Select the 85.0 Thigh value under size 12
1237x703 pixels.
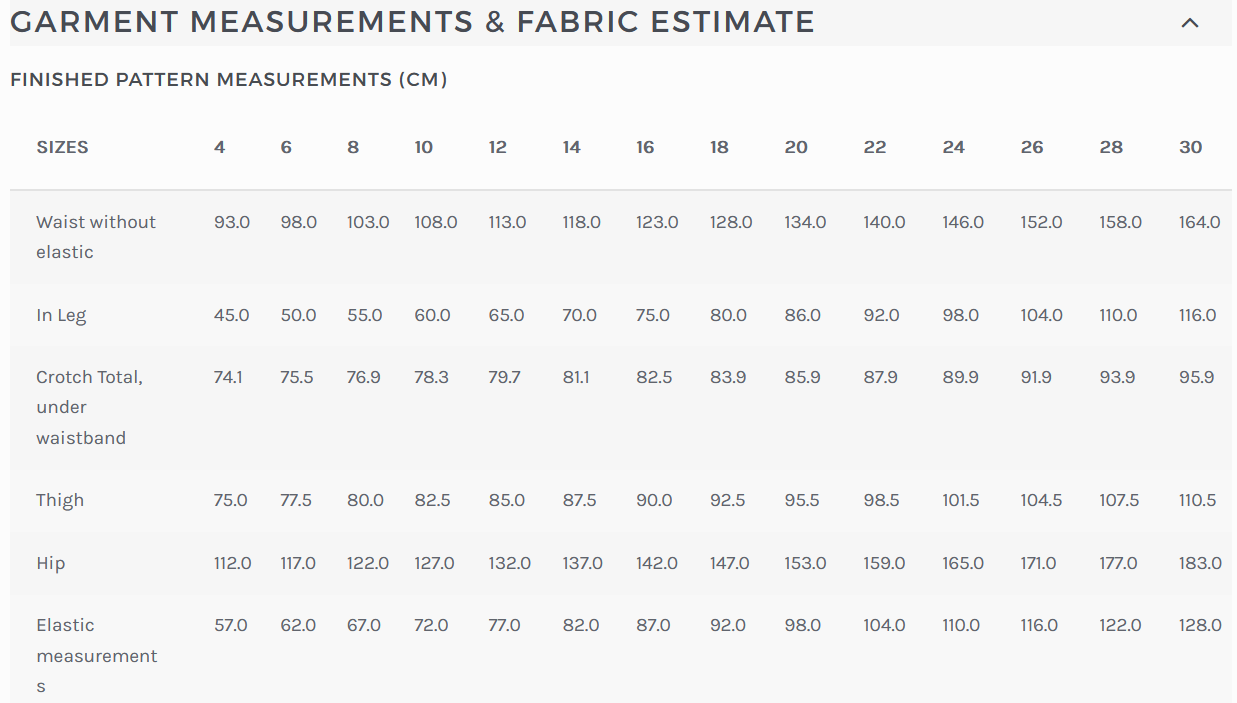pos(506,499)
